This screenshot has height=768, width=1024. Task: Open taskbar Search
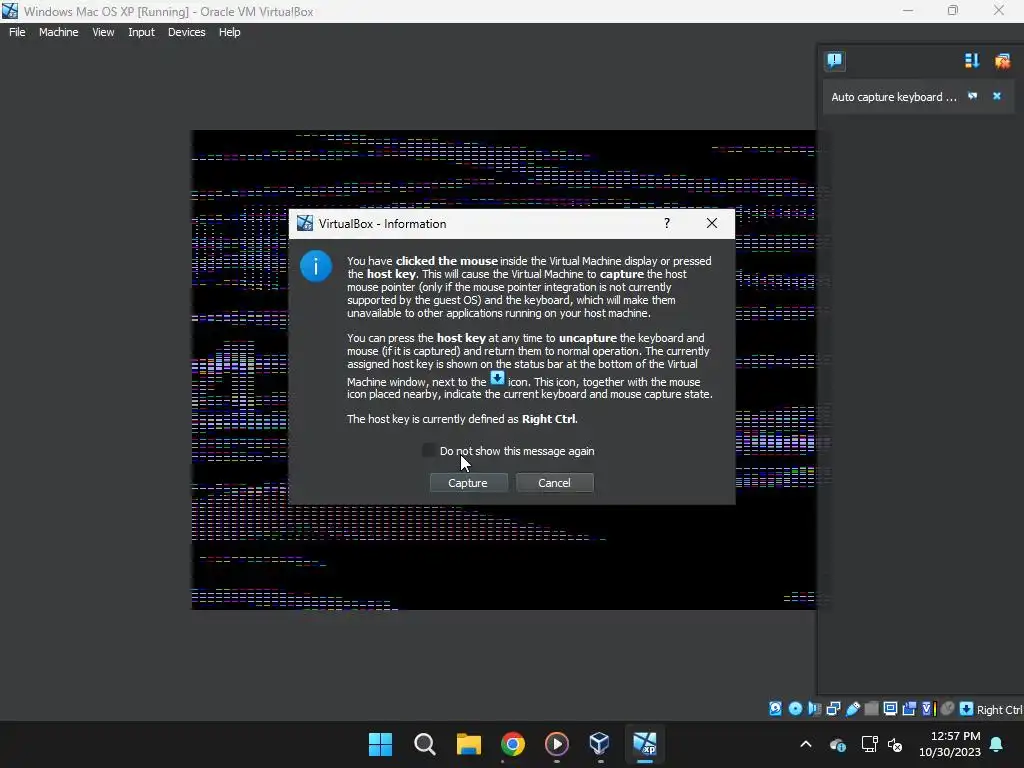[424, 744]
